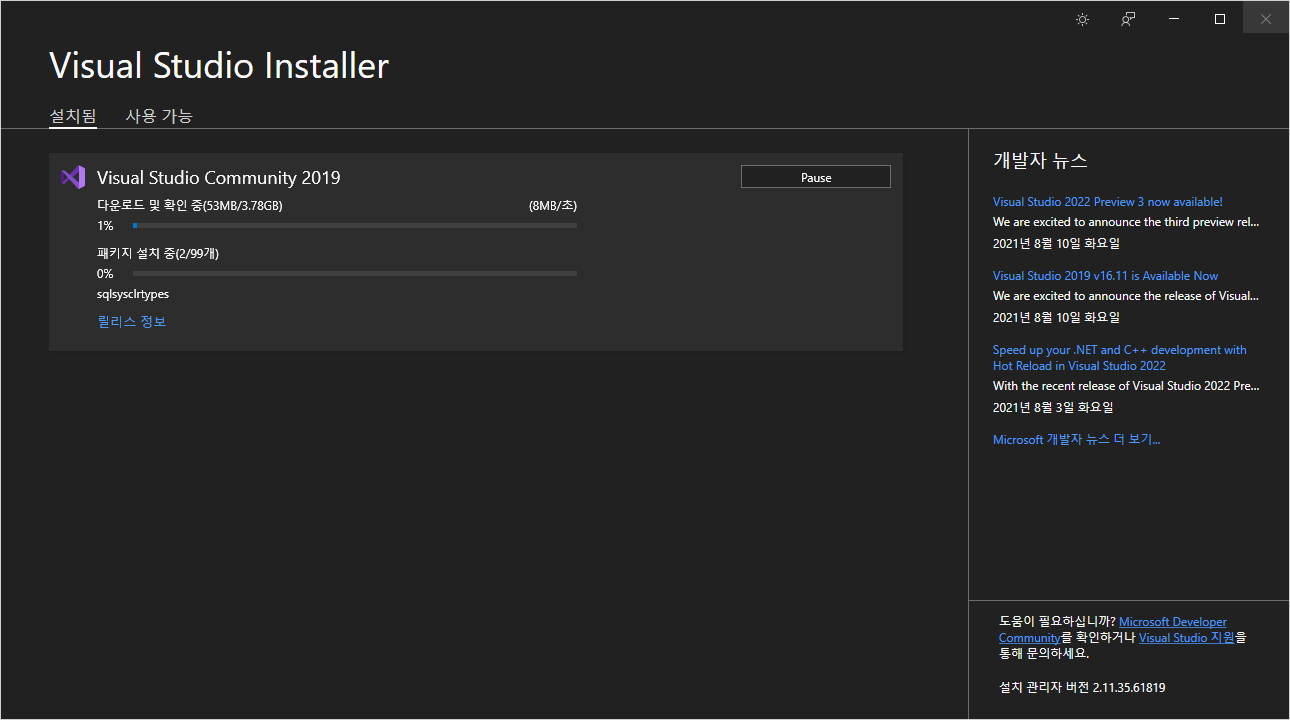The width and height of the screenshot is (1290, 720).
Task: Open the feedback icon in title bar
Action: point(1128,19)
